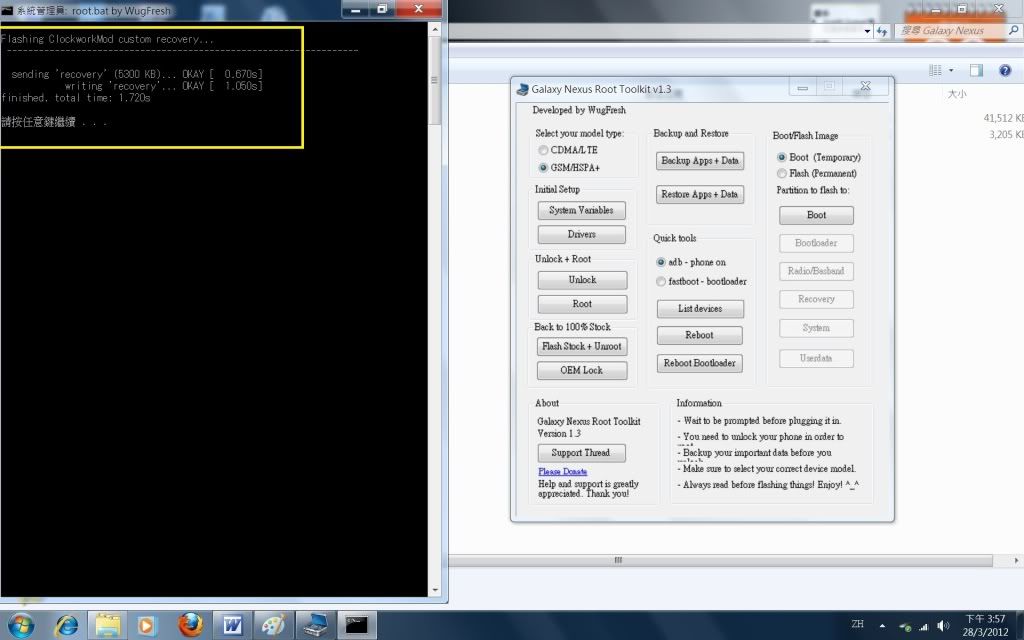Click the Root button
The width and height of the screenshot is (1024, 640).
tap(582, 304)
